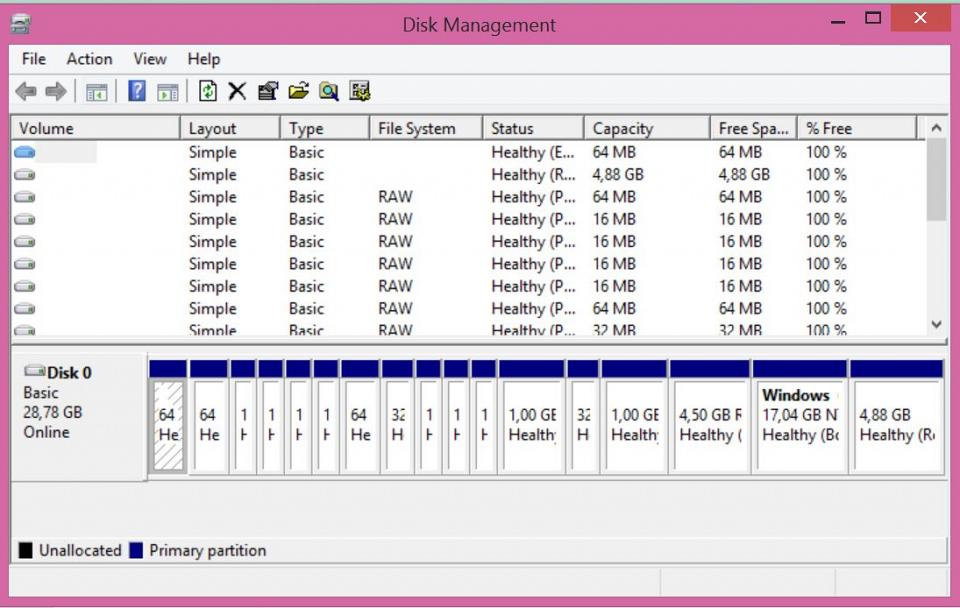Open the File menu

(x=34, y=59)
